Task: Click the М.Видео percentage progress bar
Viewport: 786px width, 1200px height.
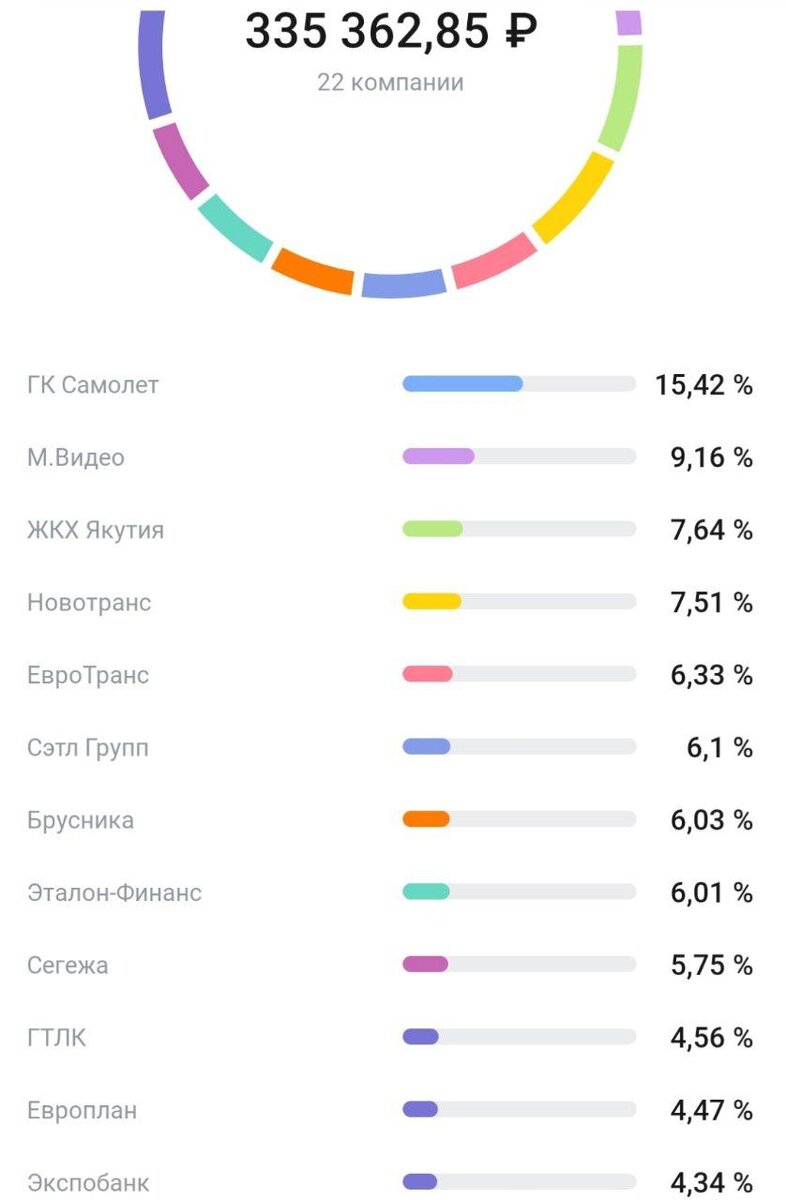Action: click(x=520, y=457)
